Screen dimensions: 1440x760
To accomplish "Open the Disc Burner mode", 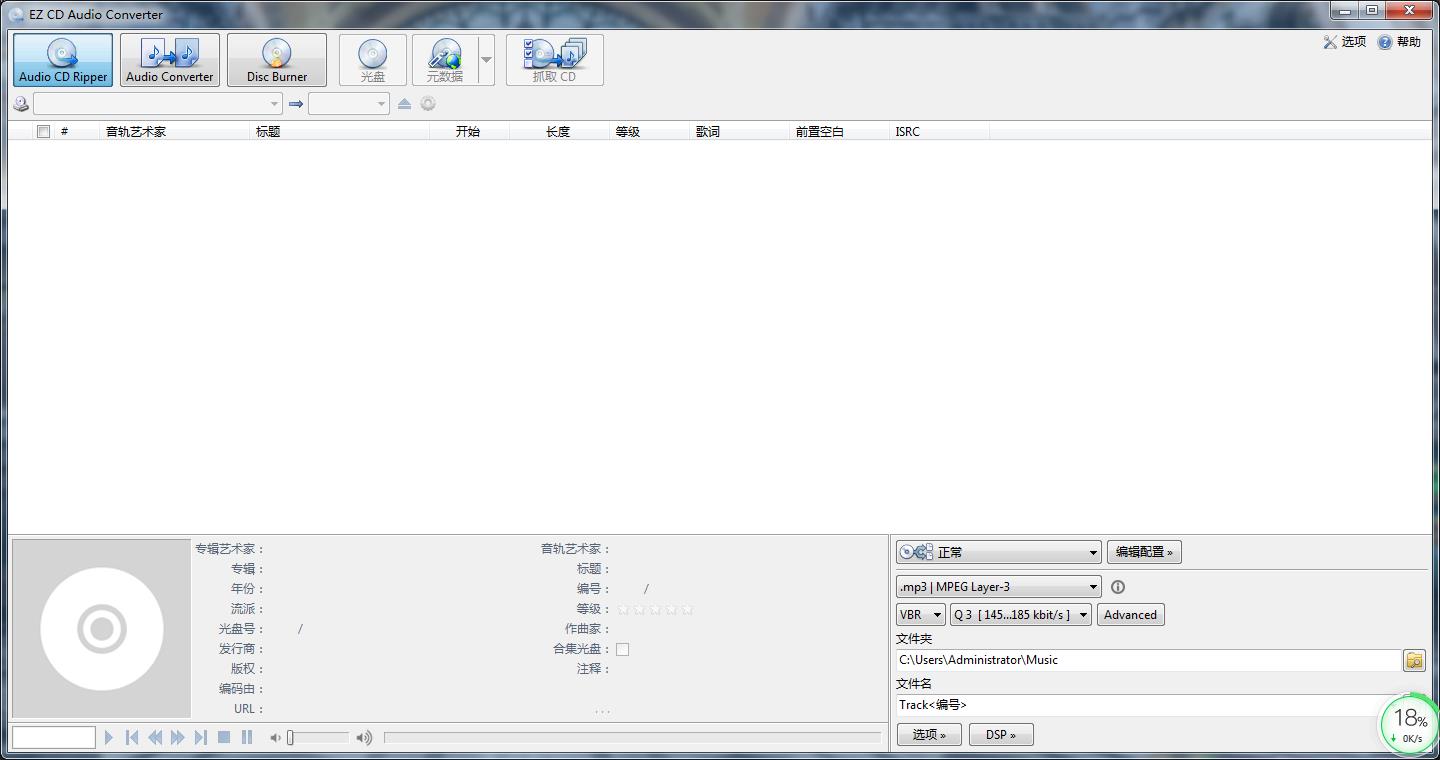I will (277, 60).
